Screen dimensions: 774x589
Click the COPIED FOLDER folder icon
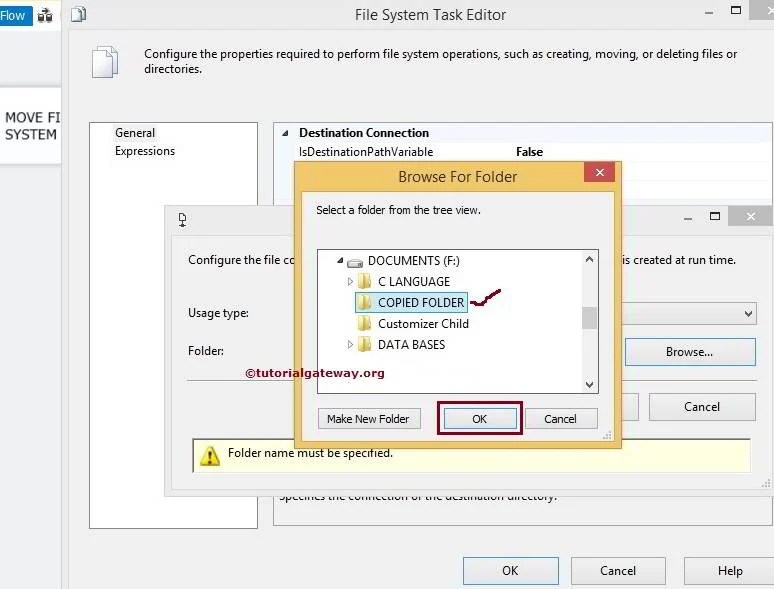tap(364, 302)
